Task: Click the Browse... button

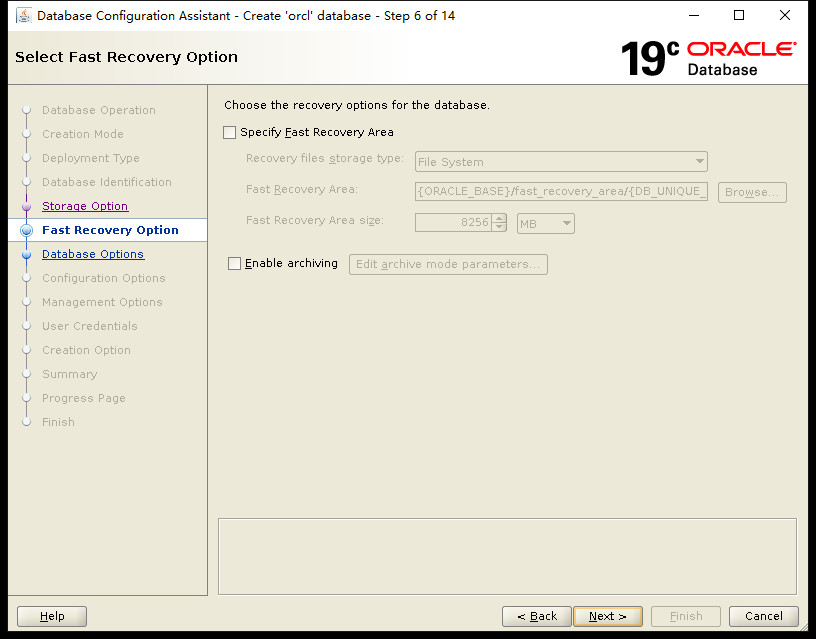Action: 752,192
